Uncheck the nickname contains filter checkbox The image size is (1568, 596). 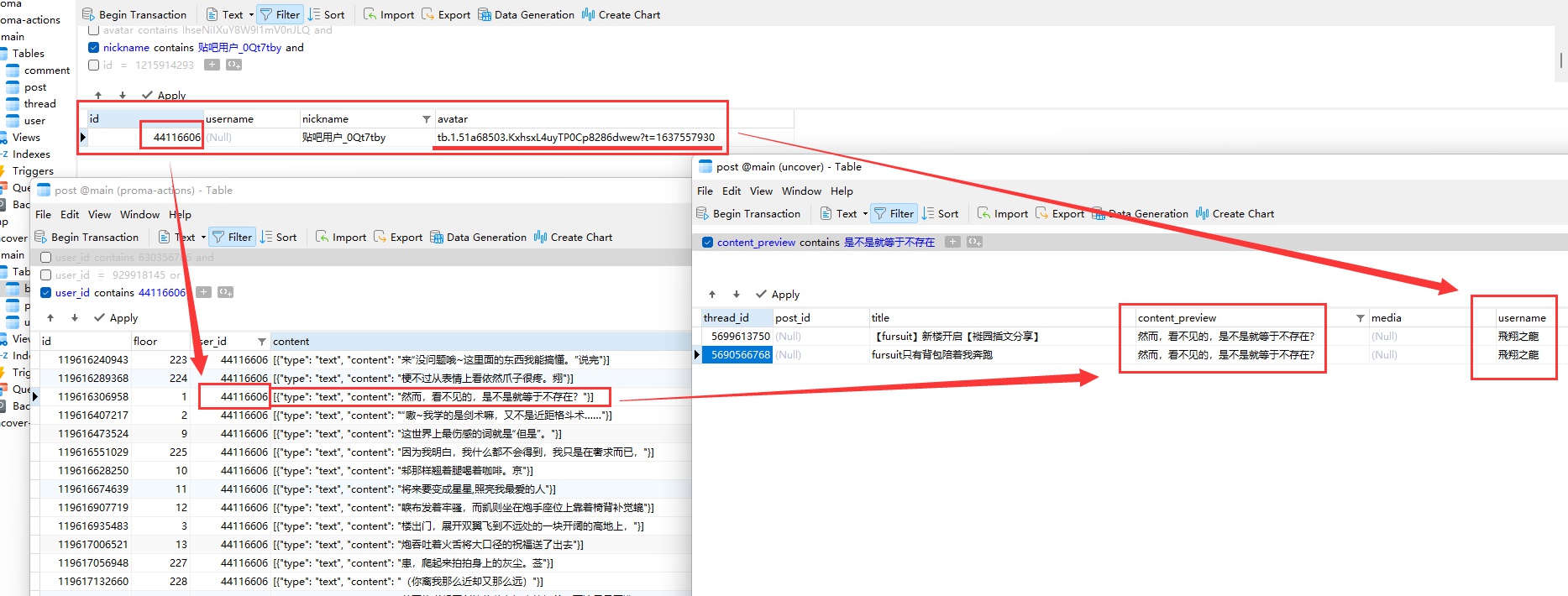tap(94, 48)
